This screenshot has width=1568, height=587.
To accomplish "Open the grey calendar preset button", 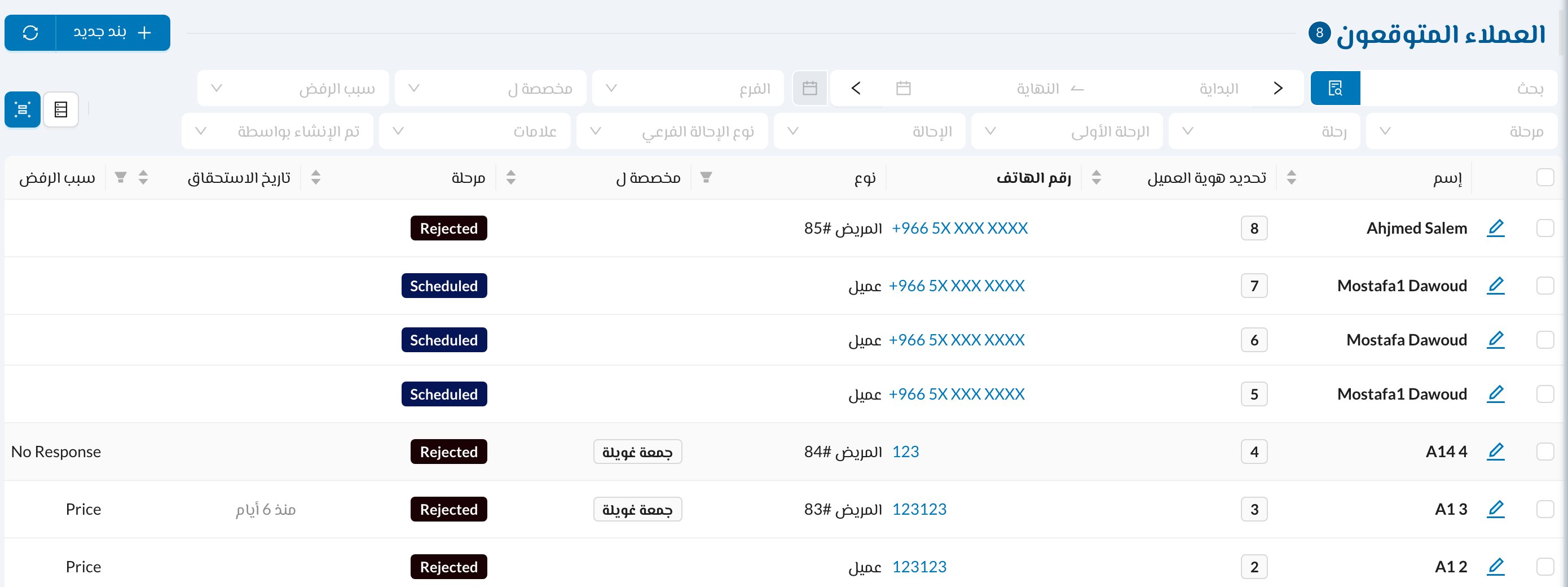I will point(809,88).
